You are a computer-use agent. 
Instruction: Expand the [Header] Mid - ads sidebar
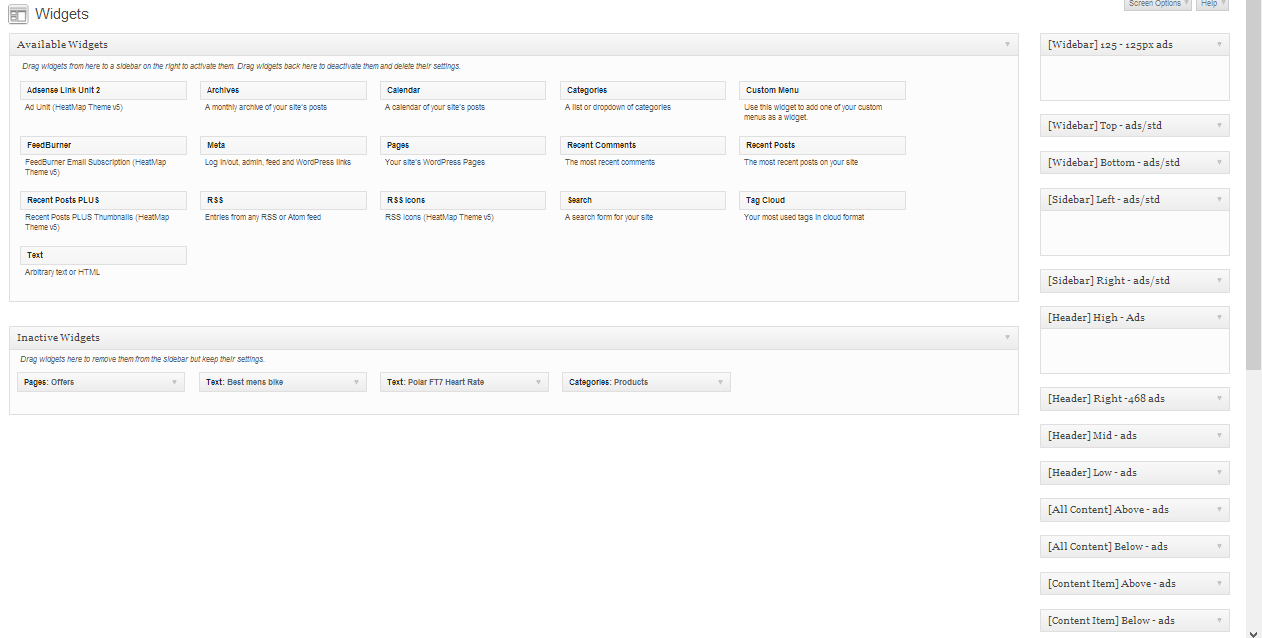point(1219,436)
